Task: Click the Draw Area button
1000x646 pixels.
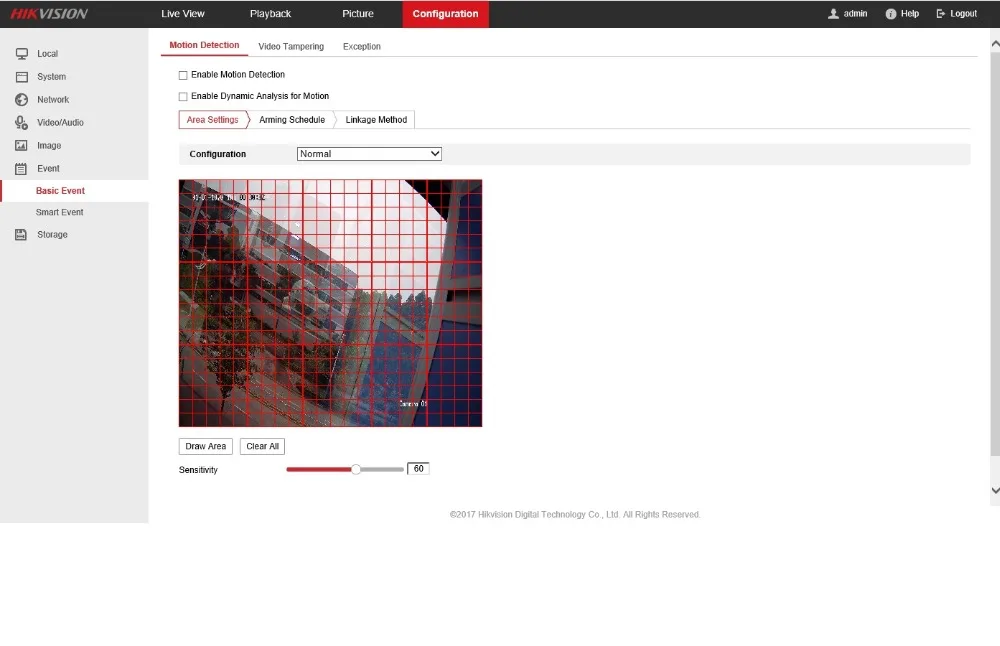Action: coord(205,446)
